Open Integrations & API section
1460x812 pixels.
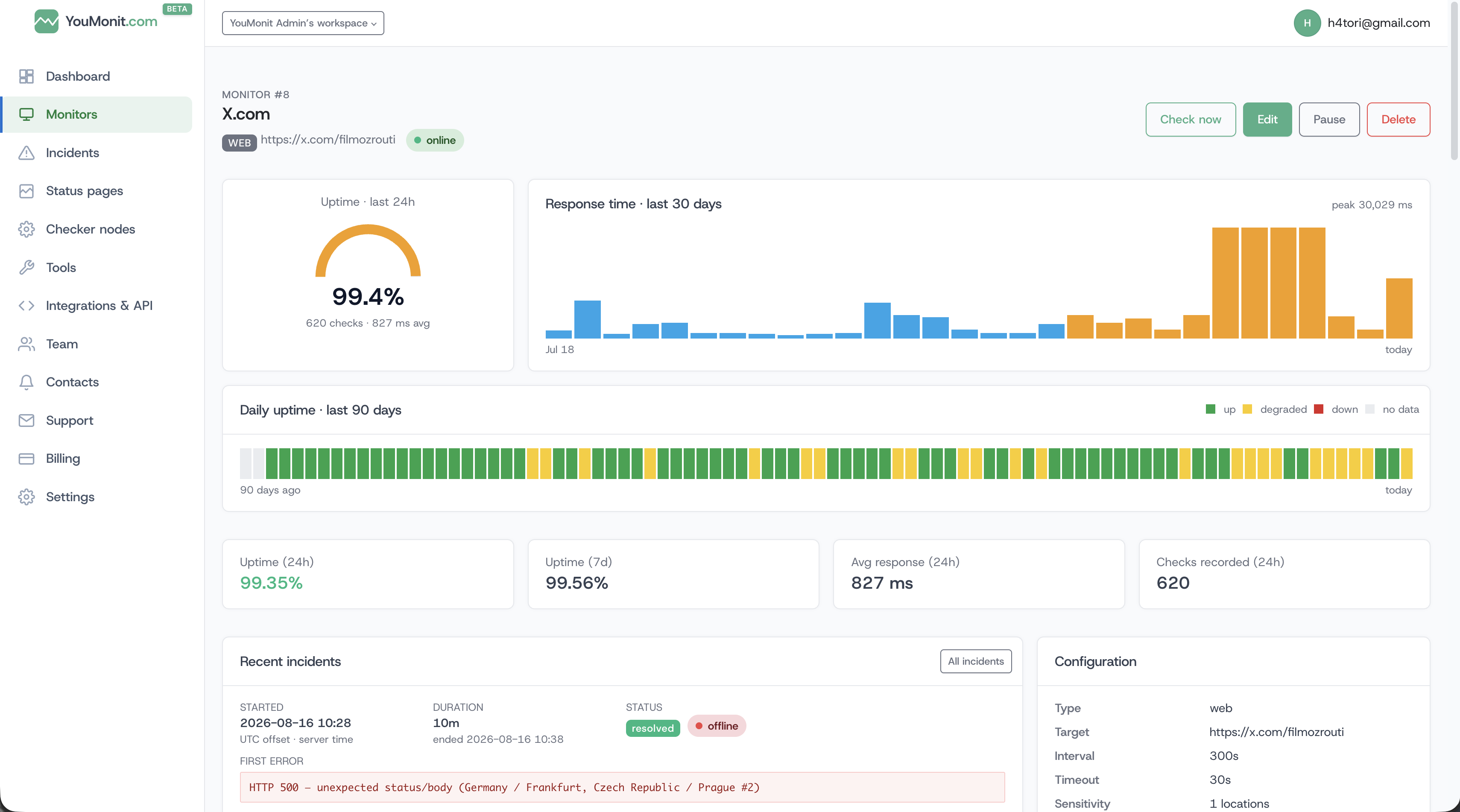97,305
